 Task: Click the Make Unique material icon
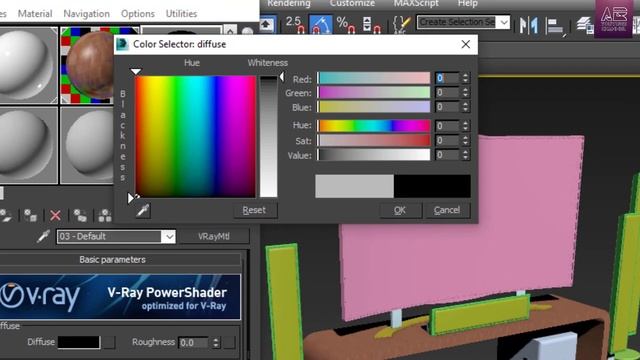pyautogui.click(x=104, y=215)
